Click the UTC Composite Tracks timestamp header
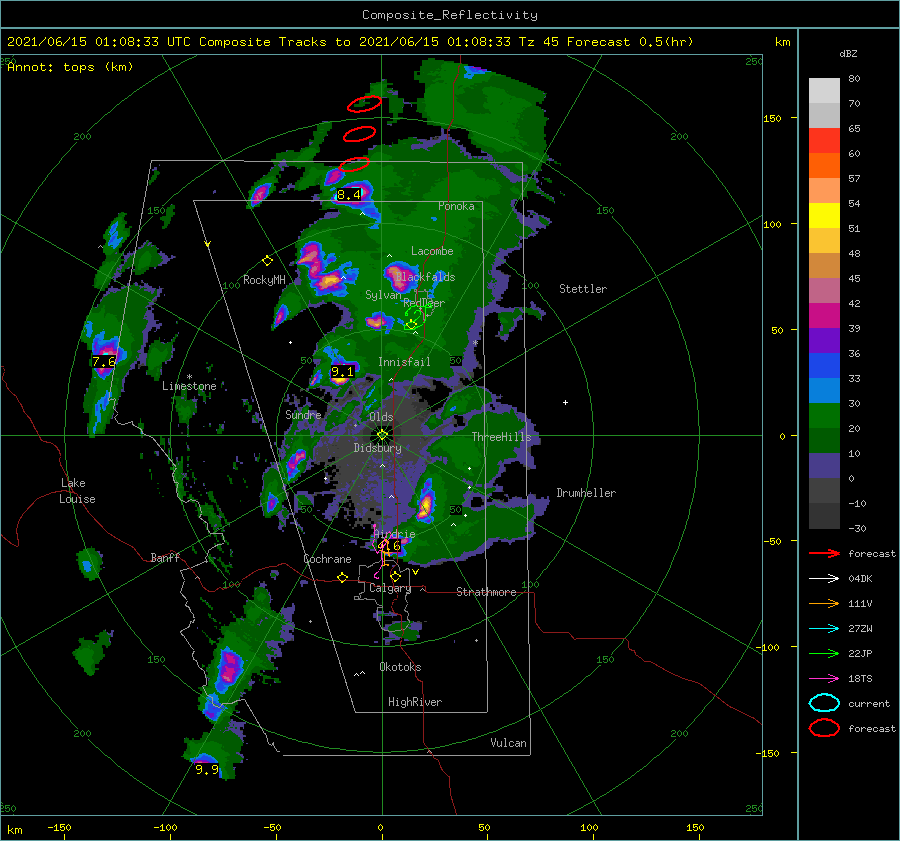900x841 pixels. (x=350, y=42)
